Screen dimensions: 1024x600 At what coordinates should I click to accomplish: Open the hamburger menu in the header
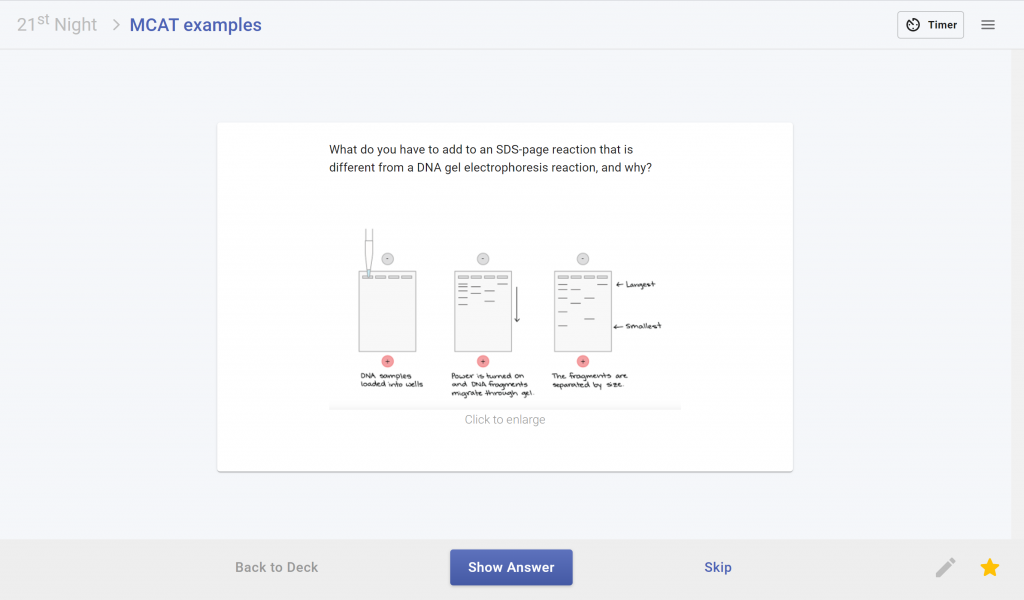coord(987,25)
